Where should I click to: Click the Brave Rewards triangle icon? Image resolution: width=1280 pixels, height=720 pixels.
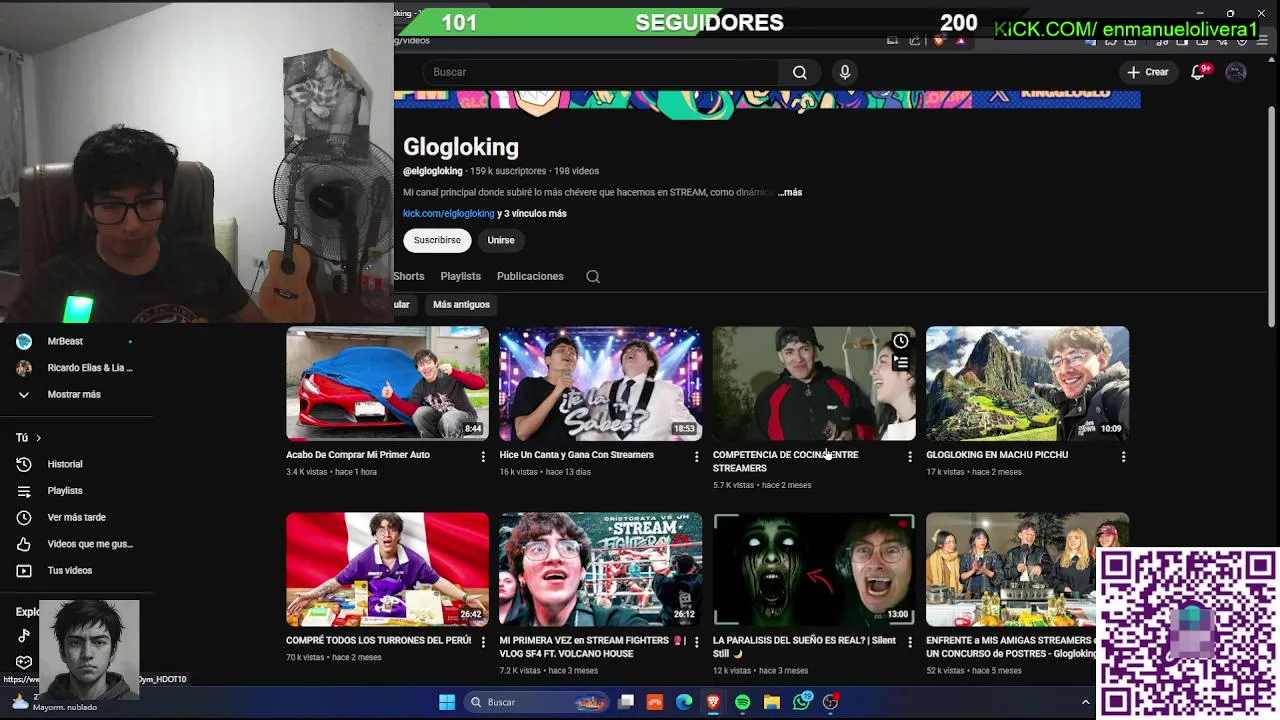[x=961, y=41]
